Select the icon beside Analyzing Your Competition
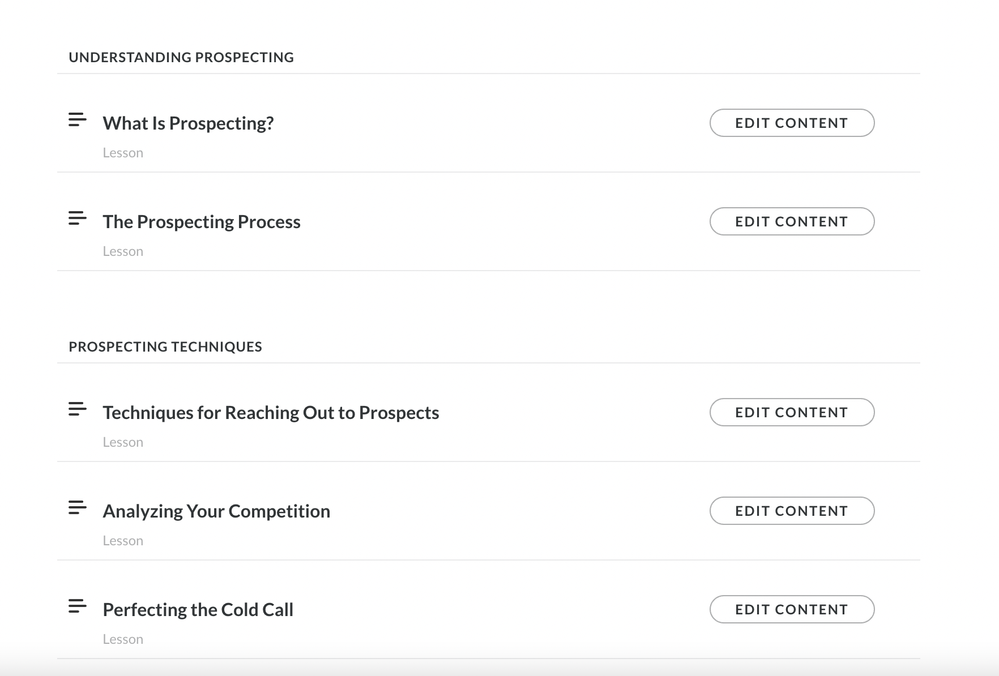The image size is (999, 676). tap(77, 508)
